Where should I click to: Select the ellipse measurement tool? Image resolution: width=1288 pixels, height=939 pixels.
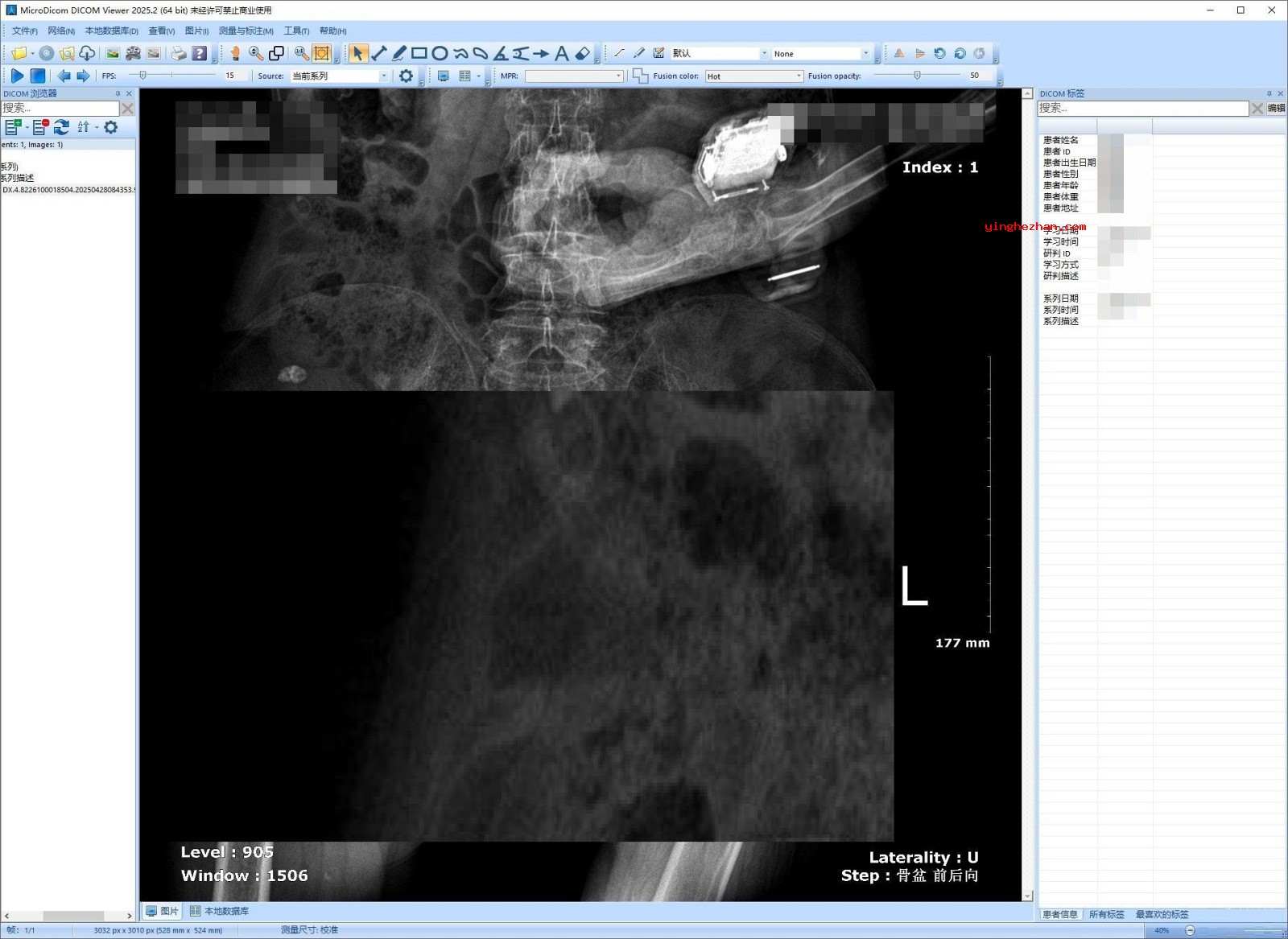click(x=440, y=54)
